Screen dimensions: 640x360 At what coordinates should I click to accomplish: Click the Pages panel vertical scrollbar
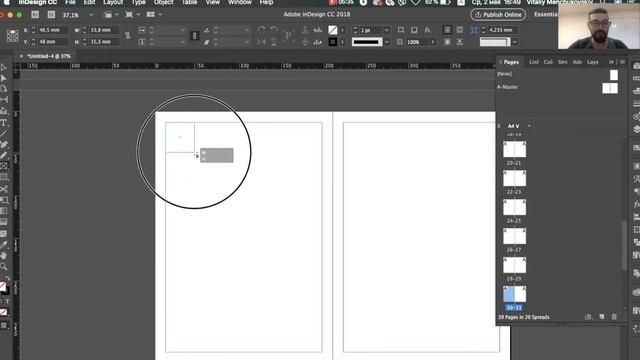624,245
